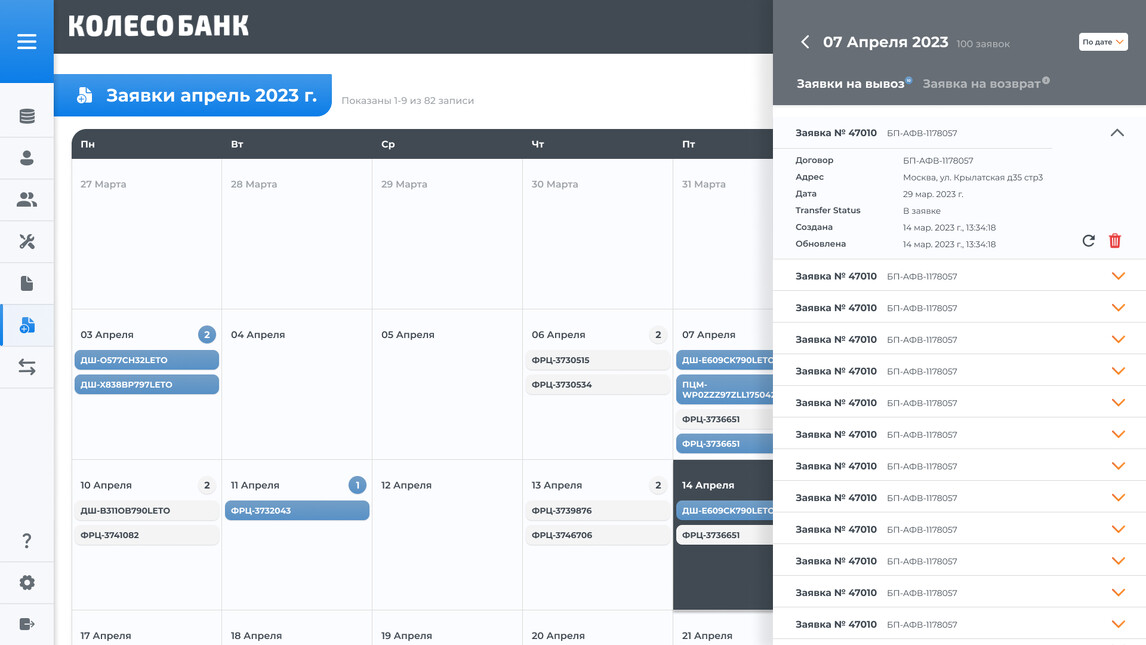The height and width of the screenshot is (645, 1146).
Task: Click the Заявки апрель 2023 г. header button
Action: click(x=193, y=95)
